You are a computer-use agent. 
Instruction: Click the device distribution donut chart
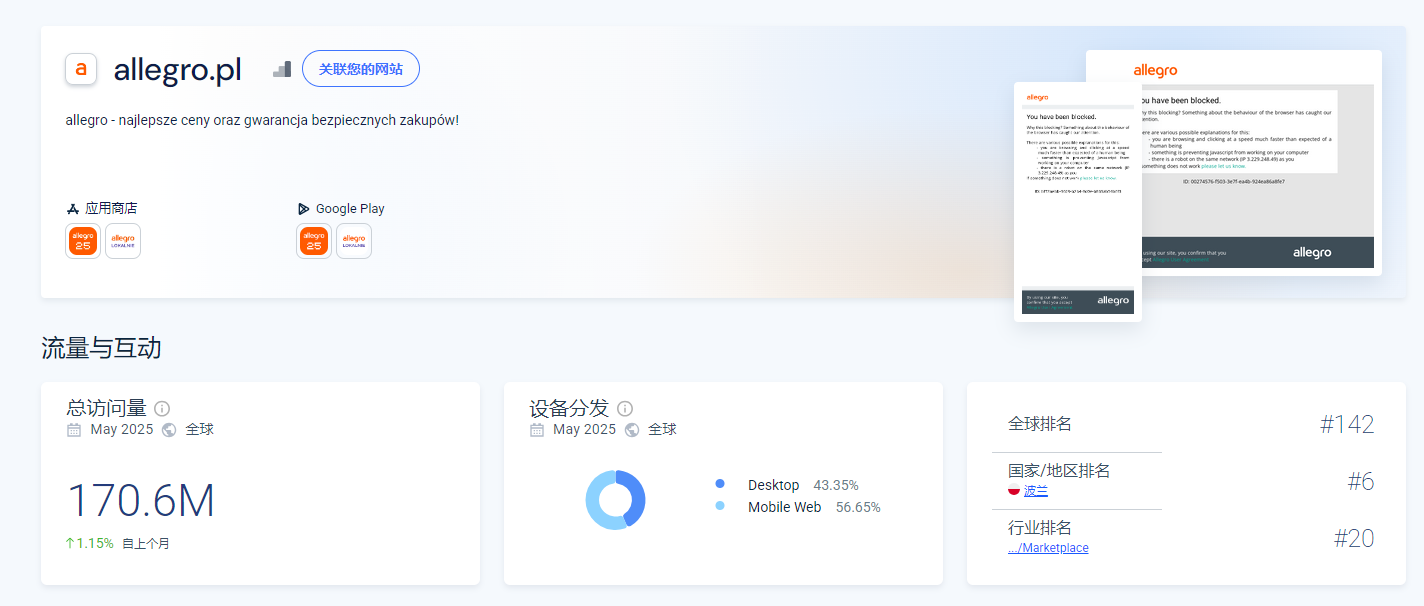(615, 500)
